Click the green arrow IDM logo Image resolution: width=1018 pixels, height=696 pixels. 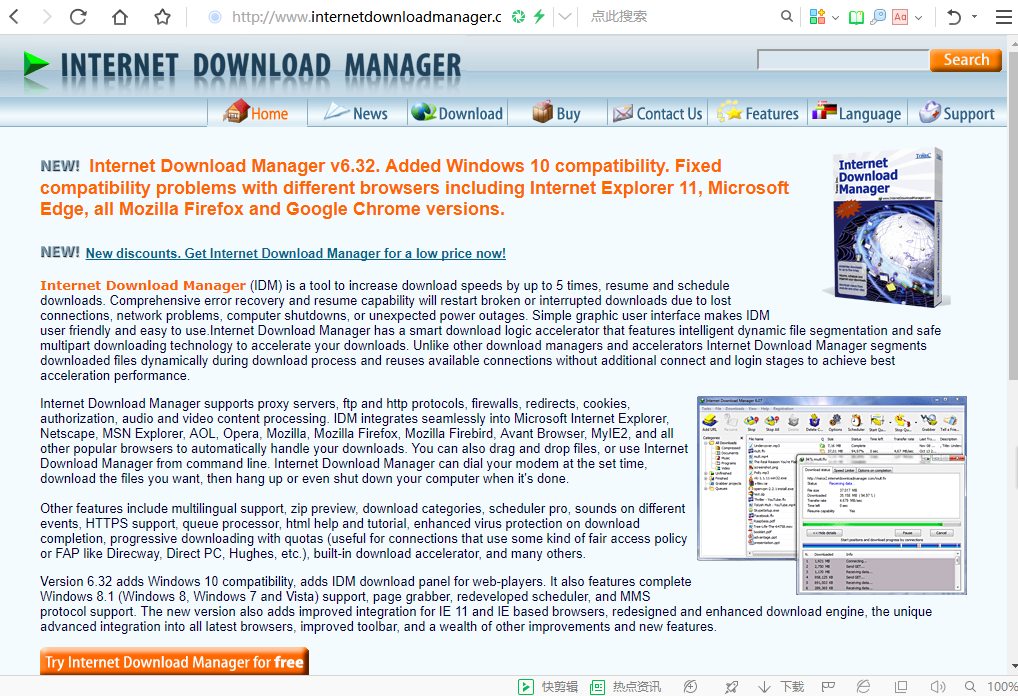36,67
